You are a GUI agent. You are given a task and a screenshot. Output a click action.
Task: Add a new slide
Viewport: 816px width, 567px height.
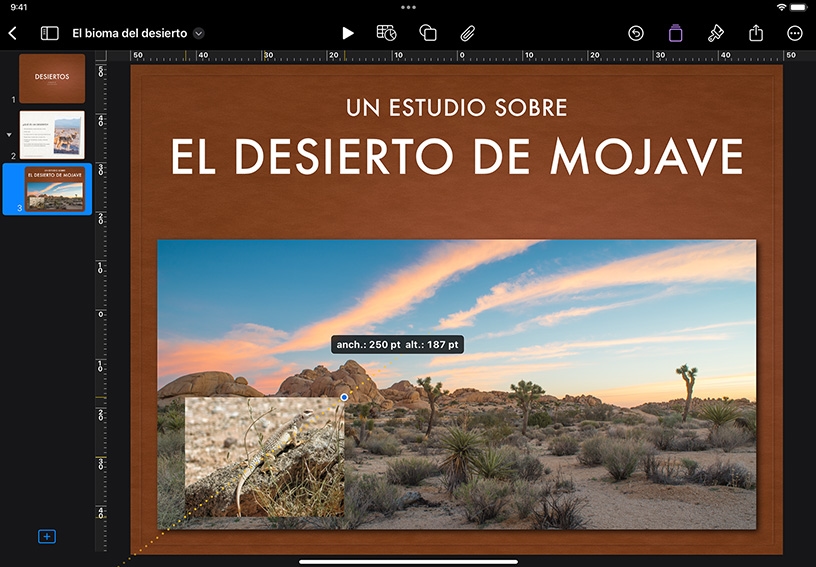[x=47, y=536]
